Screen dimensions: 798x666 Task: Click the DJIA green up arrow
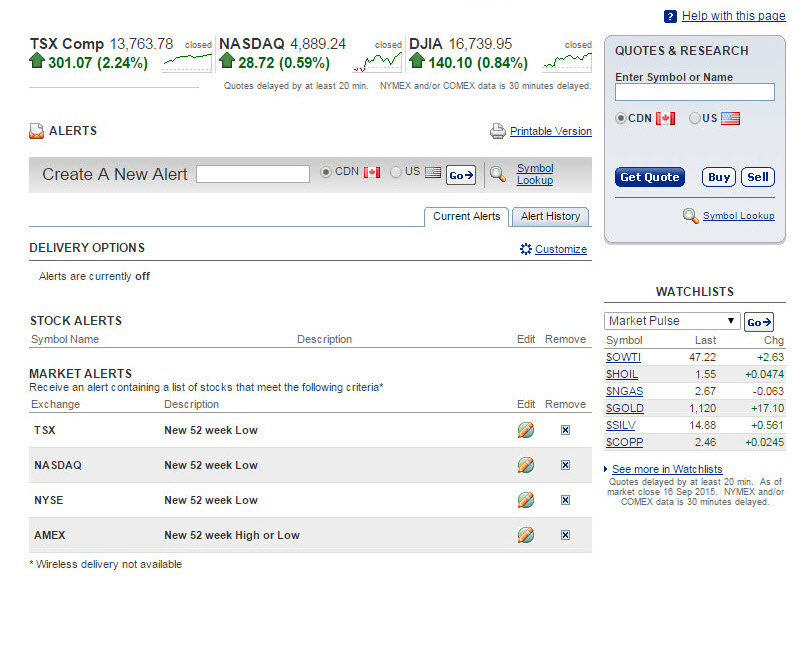tap(417, 61)
